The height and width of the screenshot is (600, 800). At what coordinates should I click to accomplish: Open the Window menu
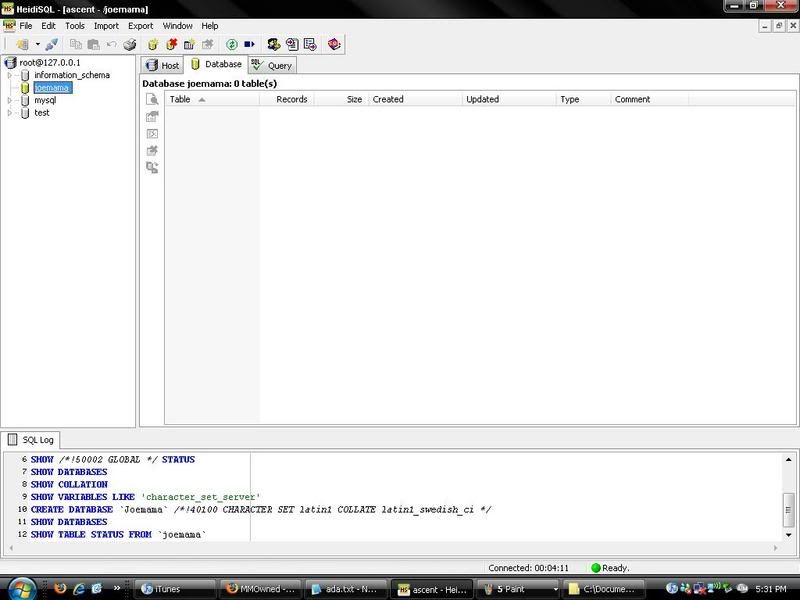click(x=177, y=26)
